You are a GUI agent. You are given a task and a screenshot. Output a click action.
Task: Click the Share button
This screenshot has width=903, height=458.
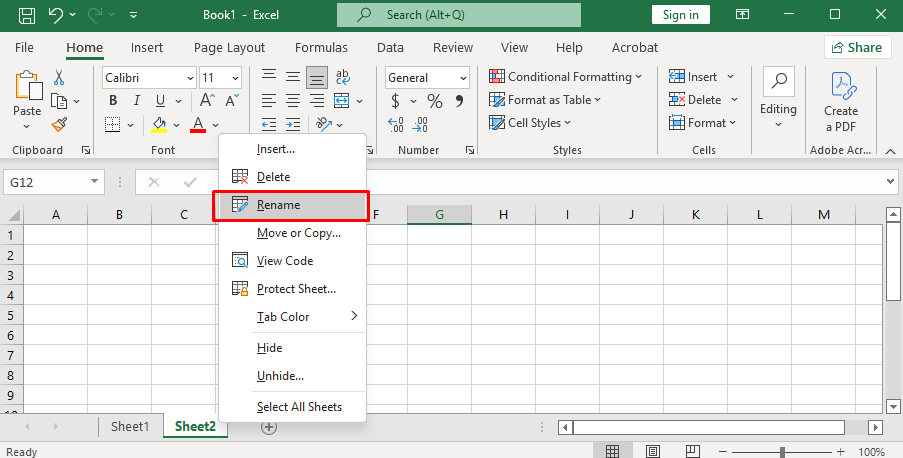(x=857, y=47)
